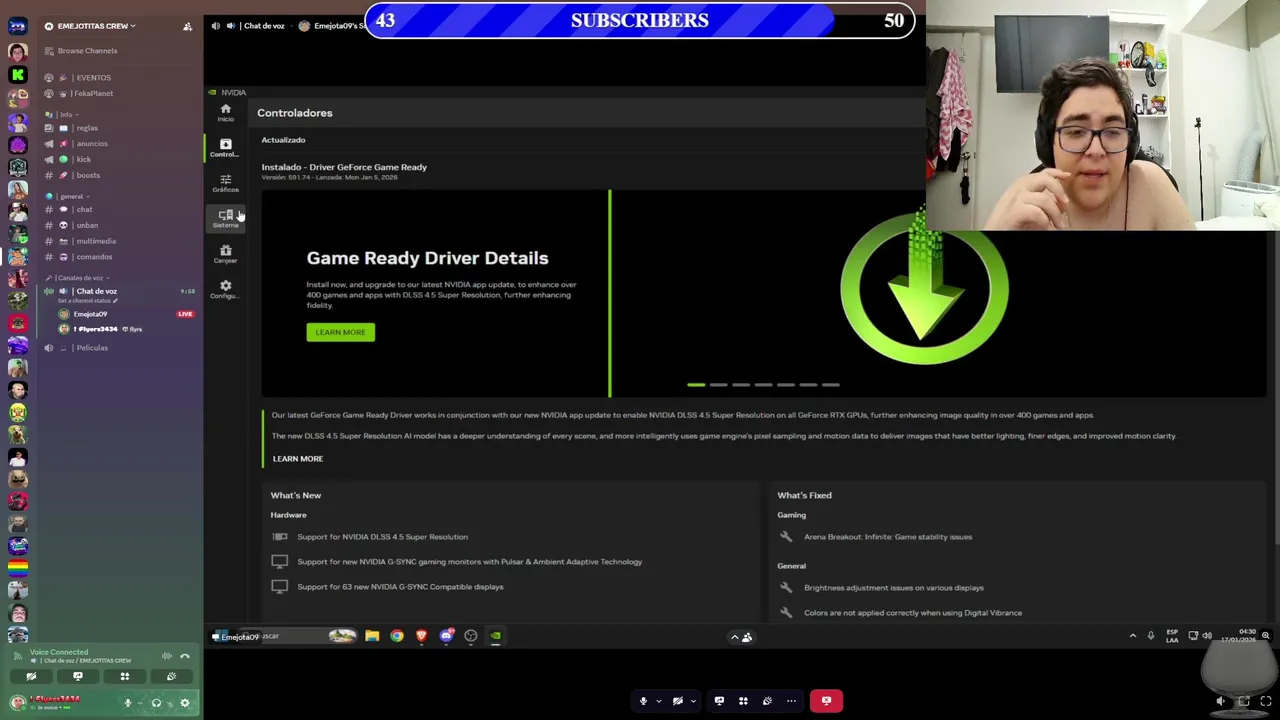
Task: Select first carousel indicator dot
Action: [696, 384]
